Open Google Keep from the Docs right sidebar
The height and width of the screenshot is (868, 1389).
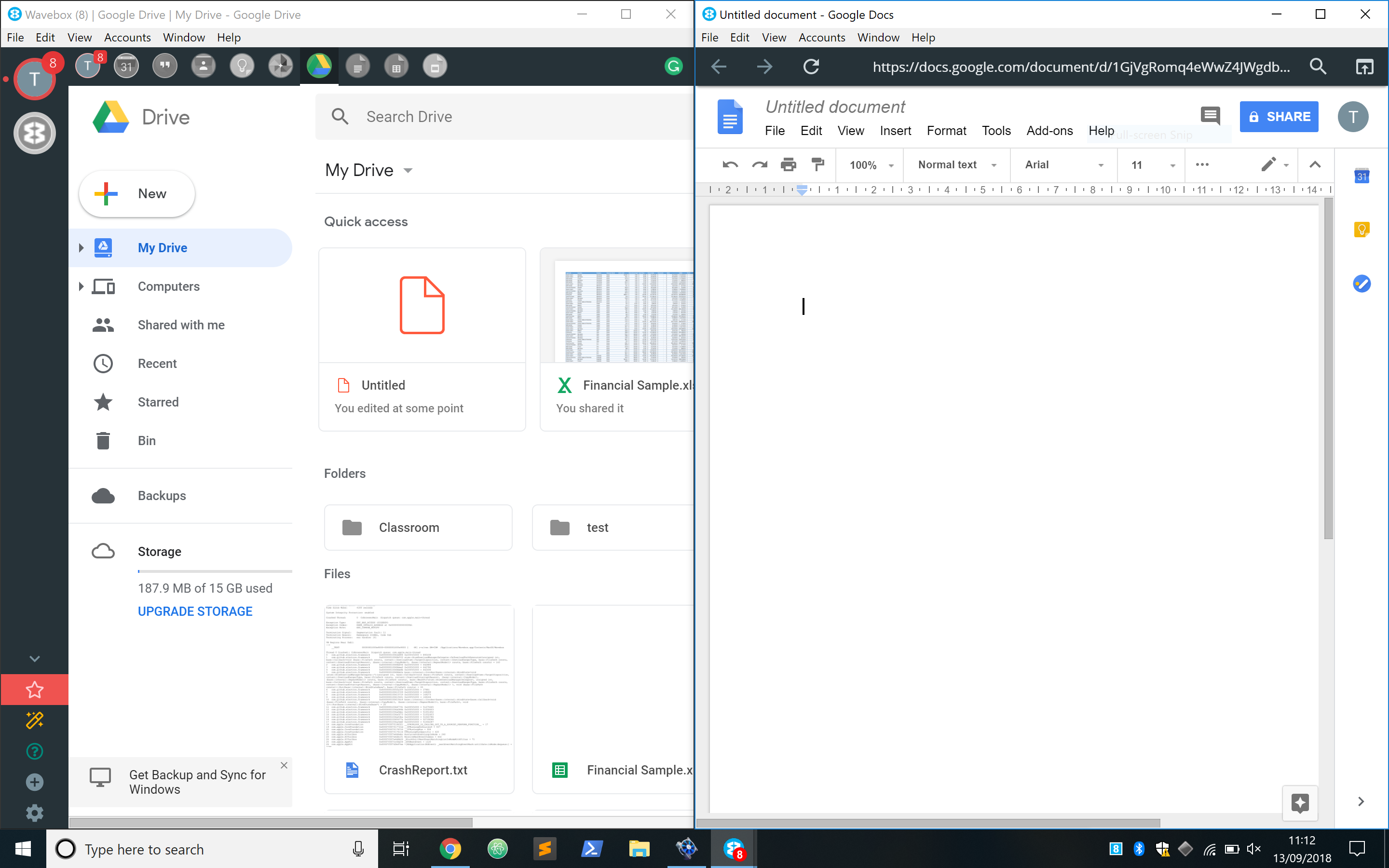coord(1362,229)
